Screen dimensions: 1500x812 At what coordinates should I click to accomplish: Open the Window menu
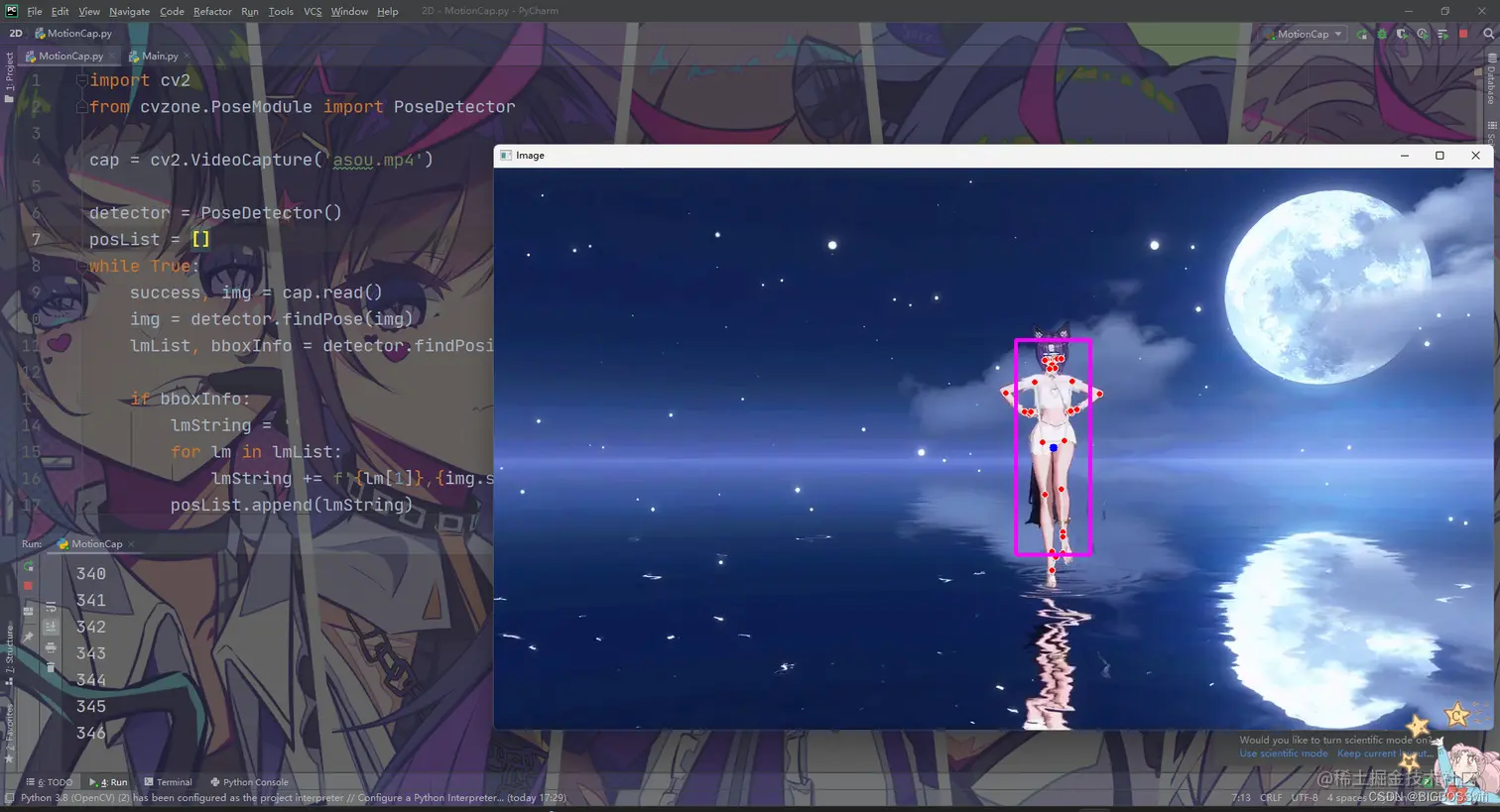coord(349,11)
